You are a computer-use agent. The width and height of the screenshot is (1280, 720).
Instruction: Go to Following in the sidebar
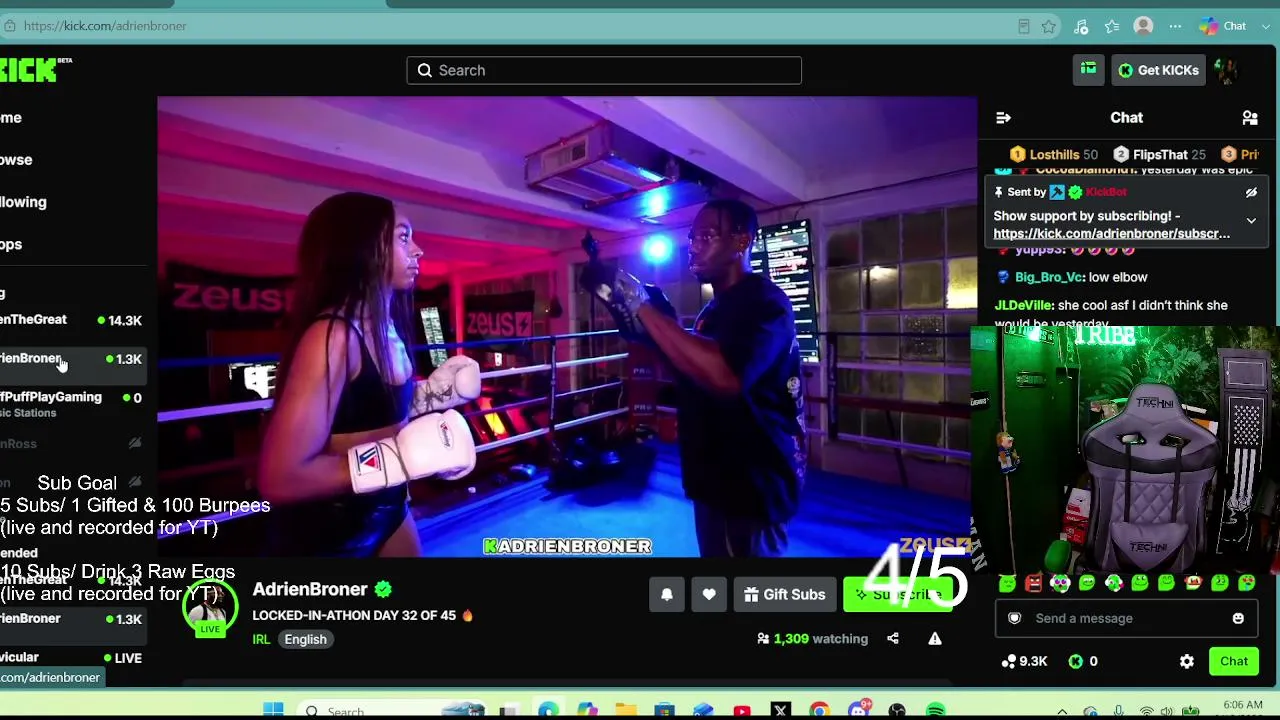(23, 202)
